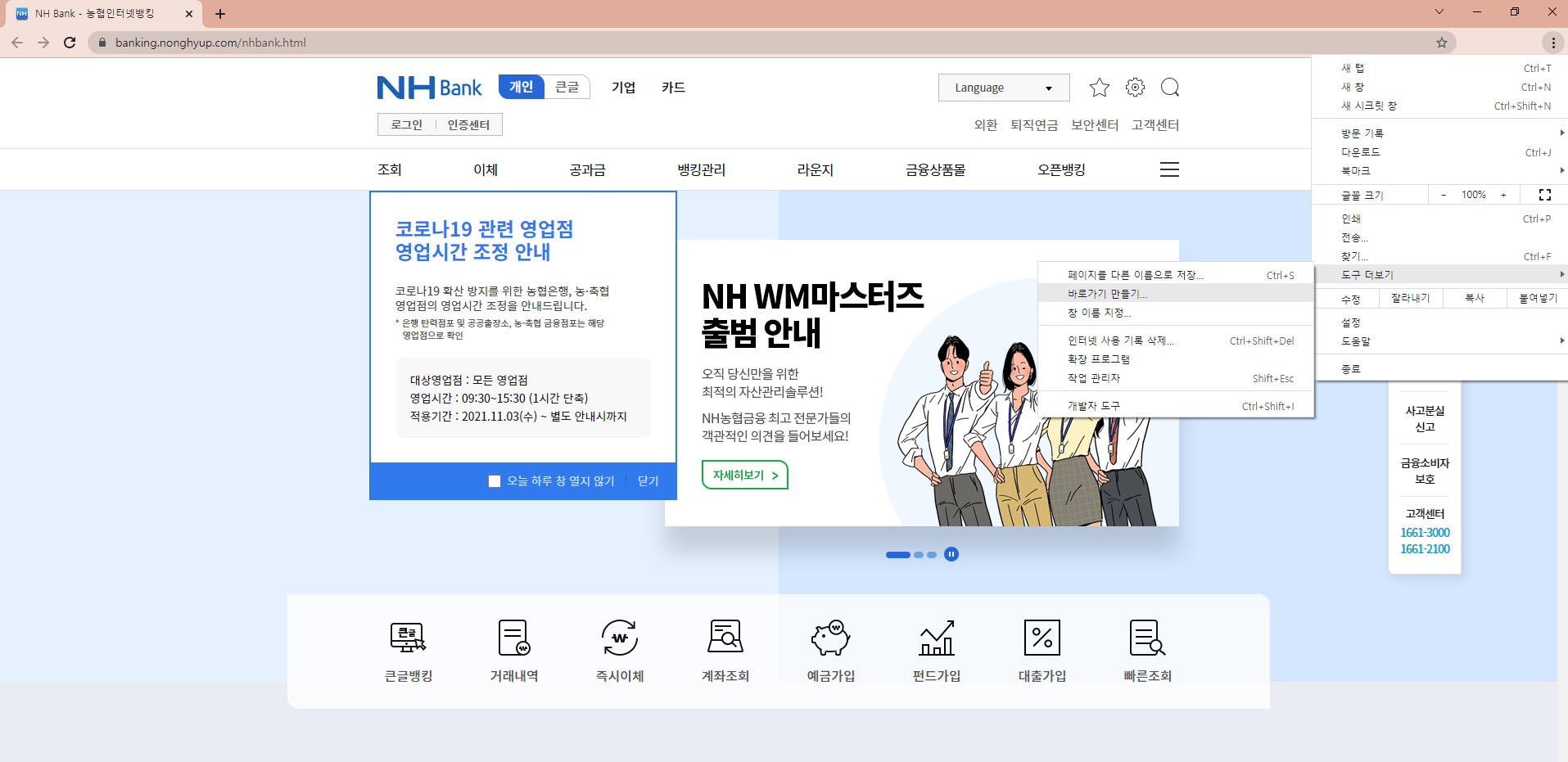Go forward in the browser
Viewport: 1568px width, 762px height.
43,43
